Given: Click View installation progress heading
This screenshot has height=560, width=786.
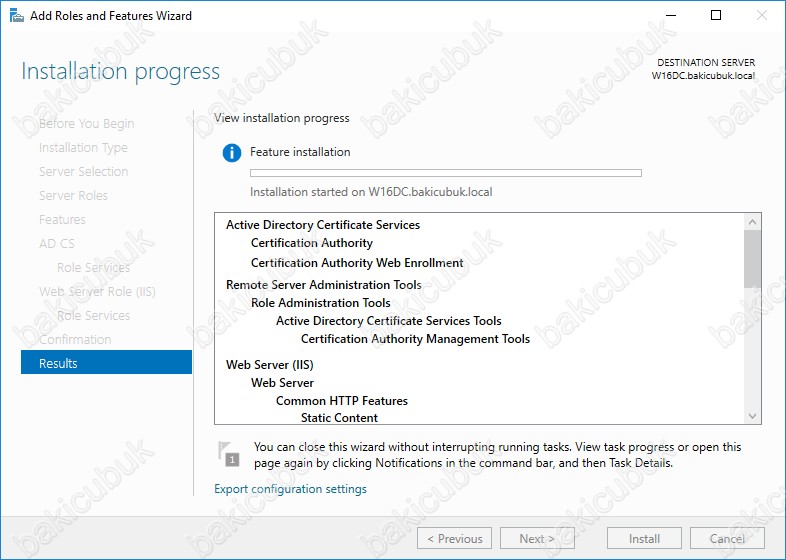Looking at the screenshot, I should pyautogui.click(x=282, y=118).
